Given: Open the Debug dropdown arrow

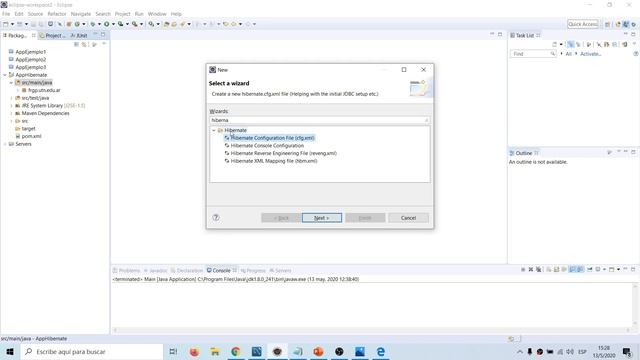Looking at the screenshot, I should (99, 24).
